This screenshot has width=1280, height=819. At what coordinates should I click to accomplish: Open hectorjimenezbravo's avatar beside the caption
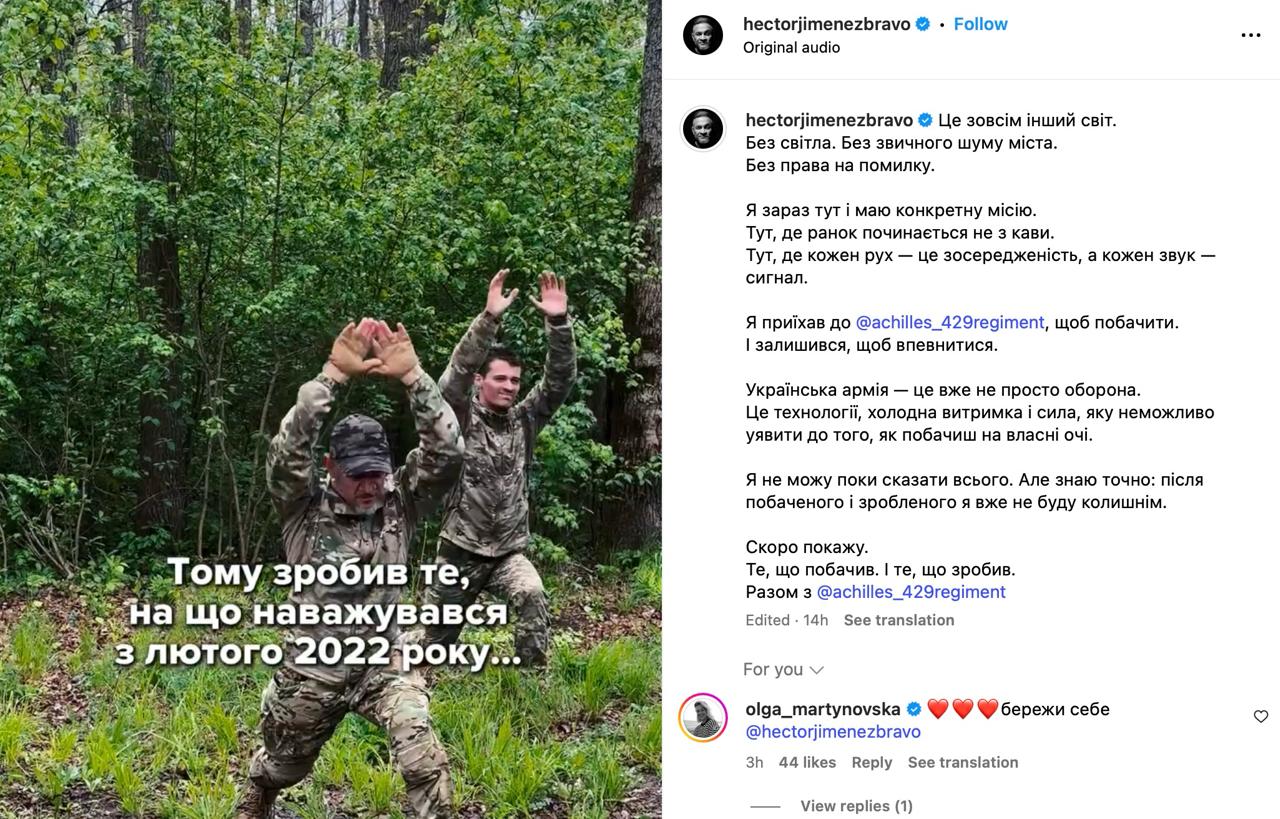tap(703, 130)
